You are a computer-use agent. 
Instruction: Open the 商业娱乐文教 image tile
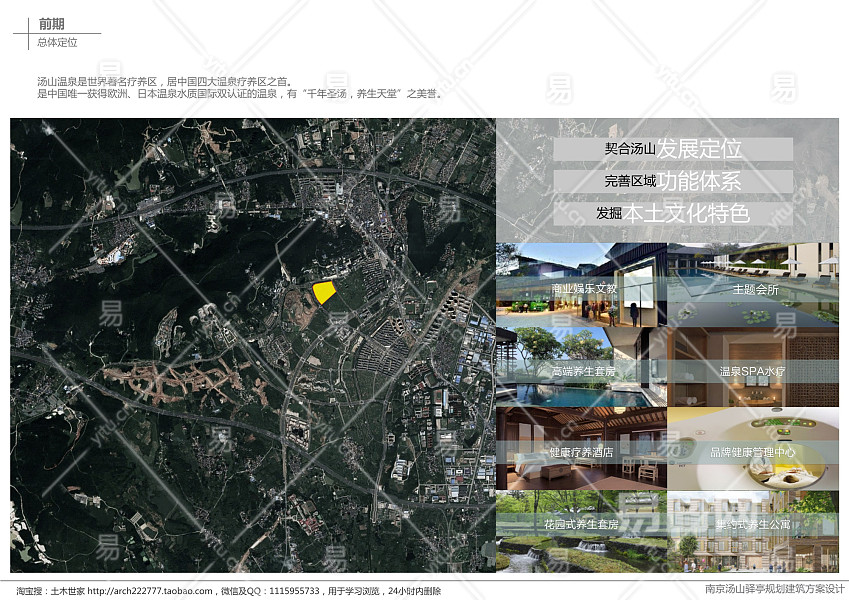(x=581, y=285)
